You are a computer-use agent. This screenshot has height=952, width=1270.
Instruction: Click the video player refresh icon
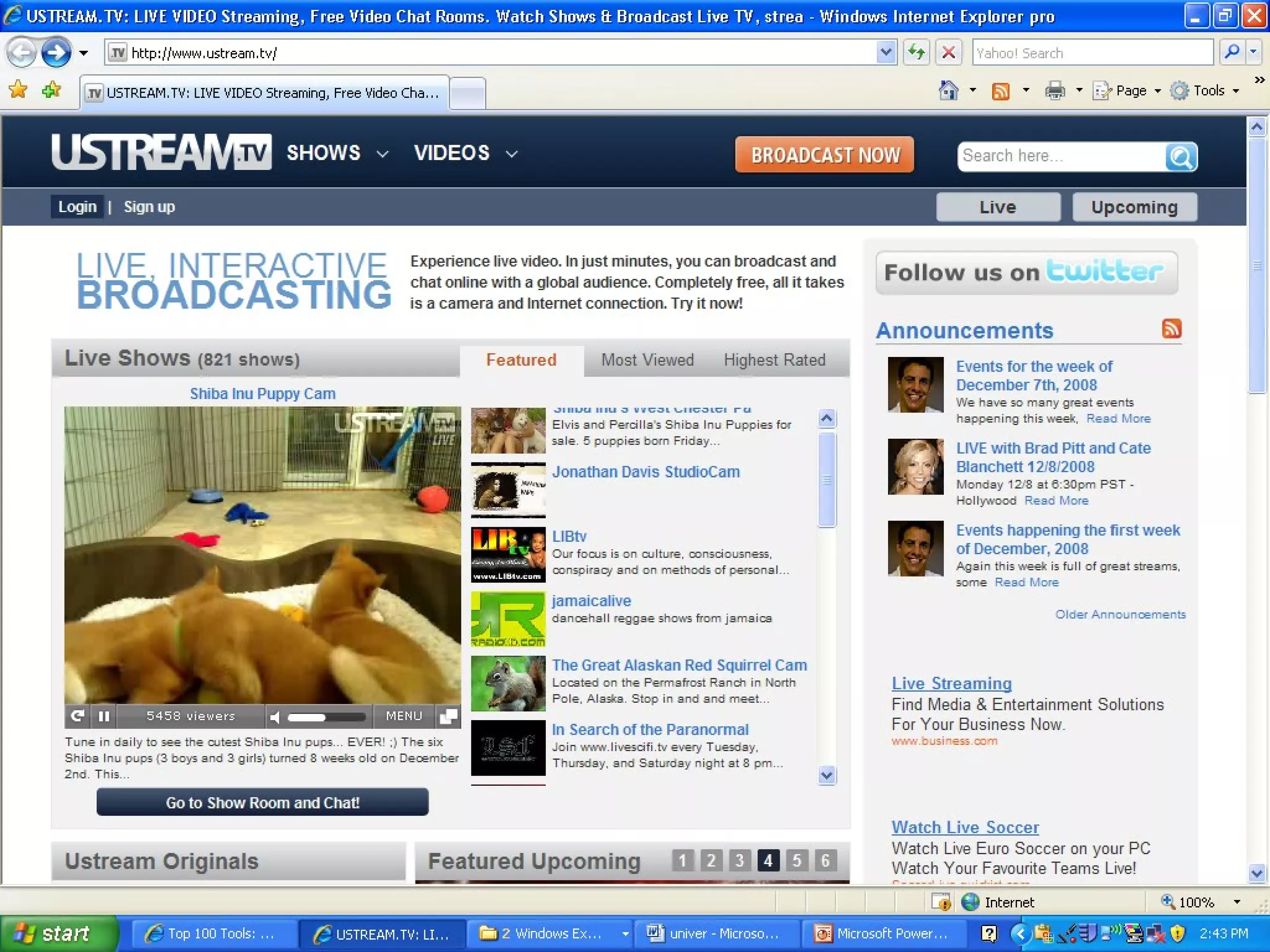pos(77,716)
